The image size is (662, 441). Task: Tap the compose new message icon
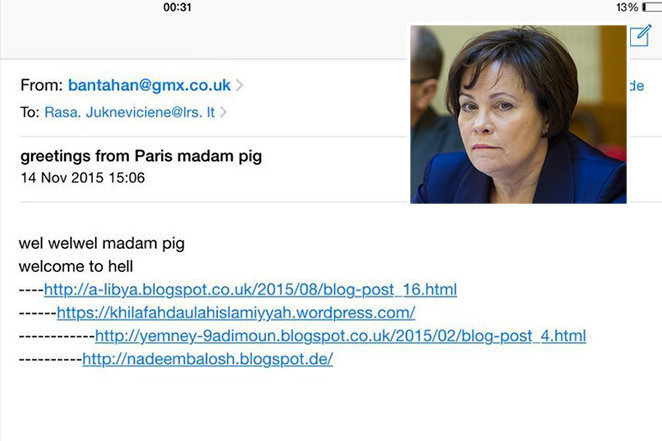point(640,35)
